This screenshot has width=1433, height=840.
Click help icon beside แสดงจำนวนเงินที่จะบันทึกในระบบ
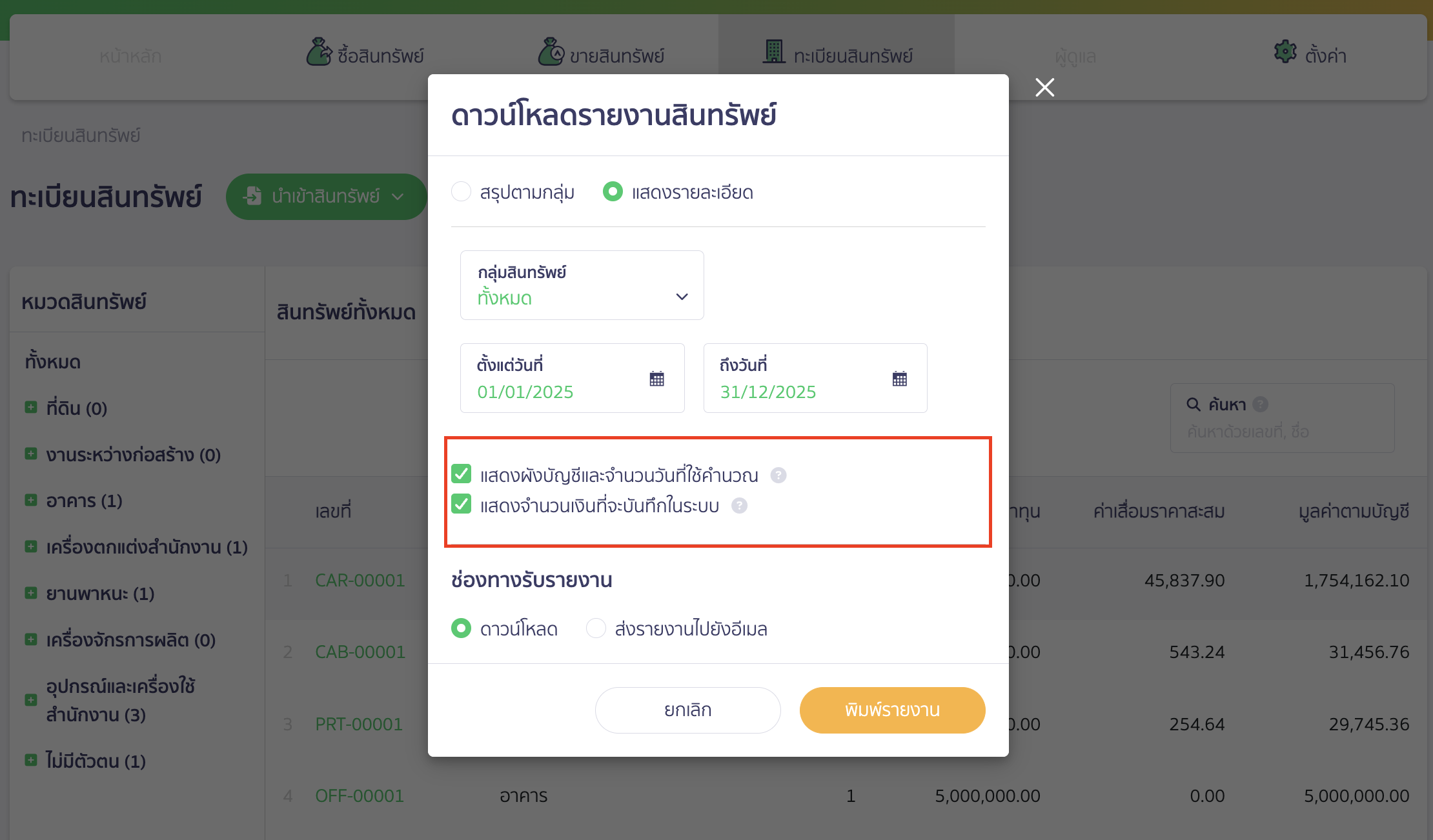[738, 506]
